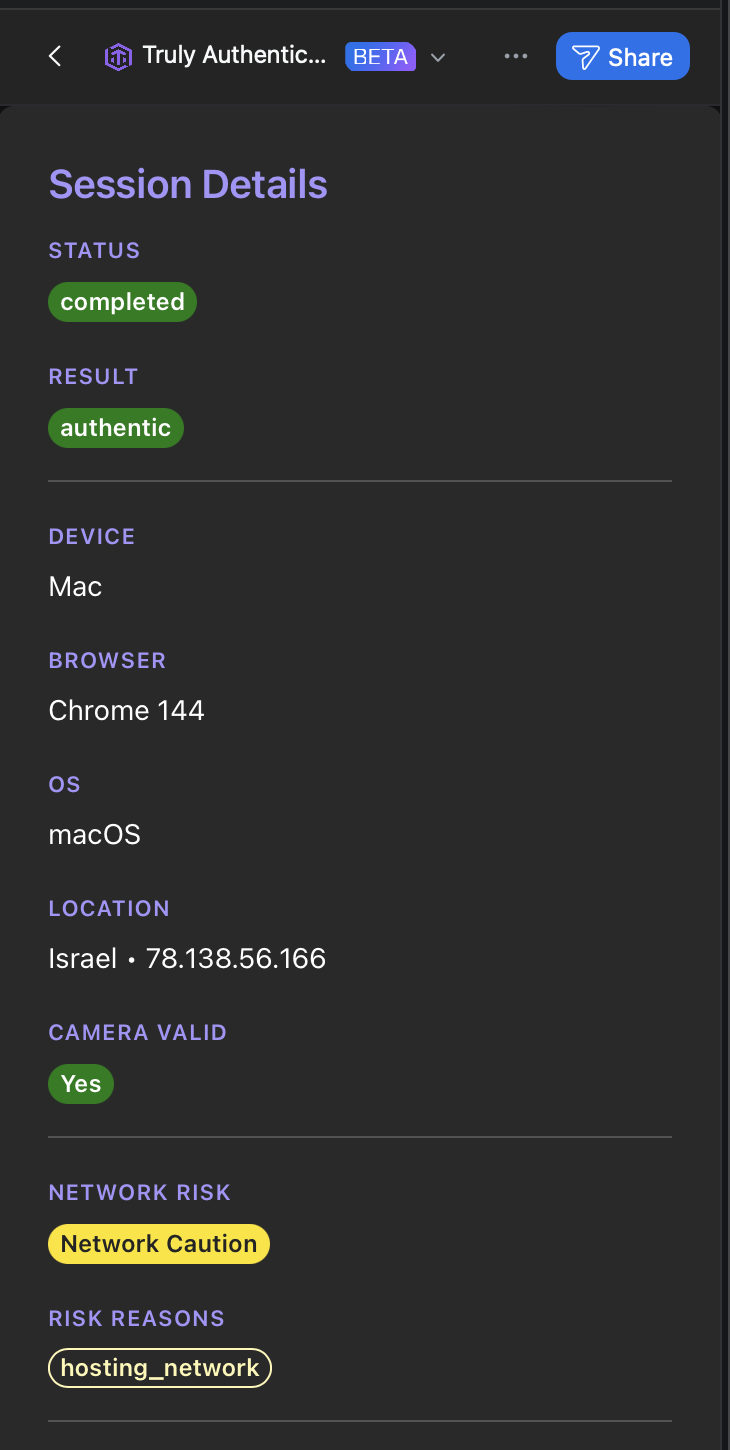Click the hosting_network risk reason tag

tap(160, 1368)
